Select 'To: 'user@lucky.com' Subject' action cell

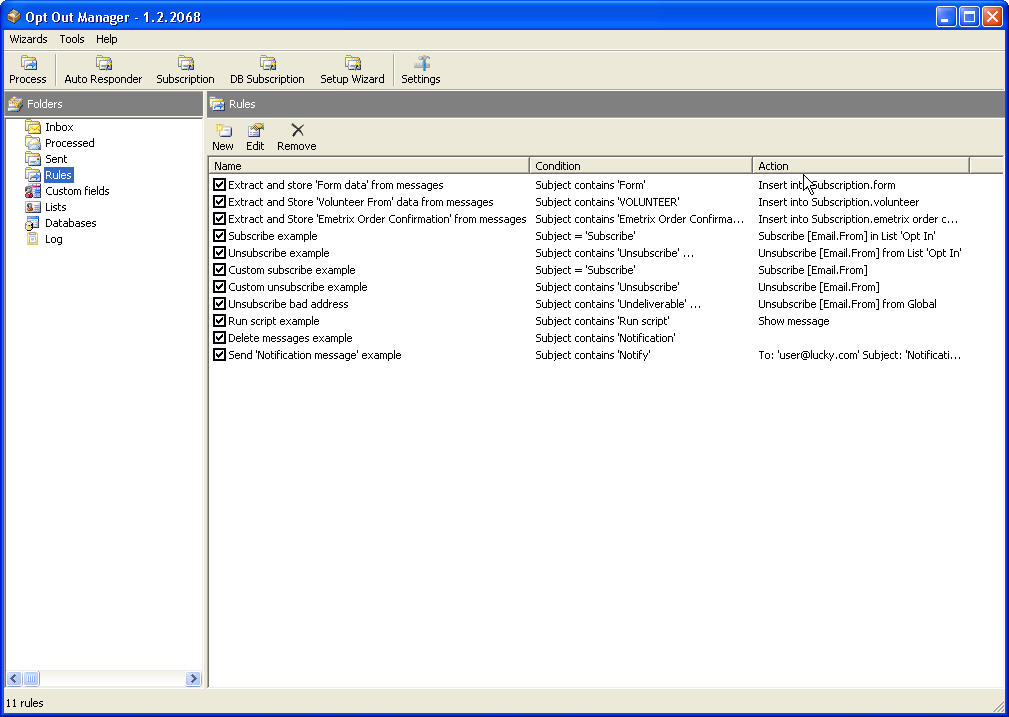tap(859, 355)
